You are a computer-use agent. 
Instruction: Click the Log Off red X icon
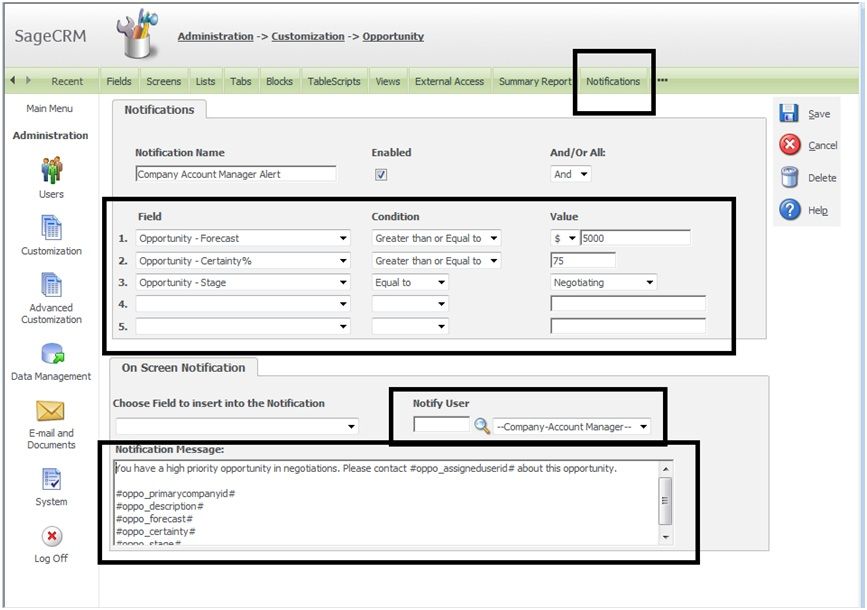[51, 536]
